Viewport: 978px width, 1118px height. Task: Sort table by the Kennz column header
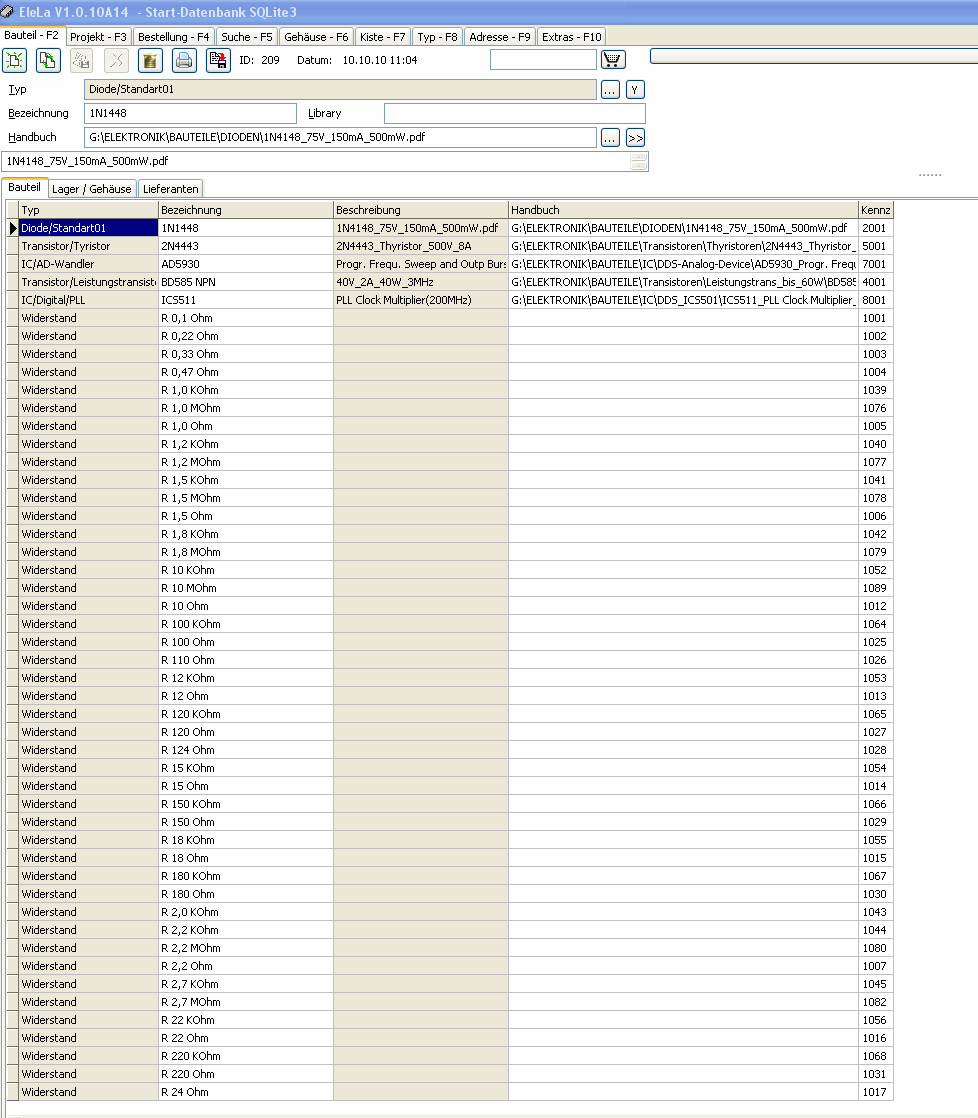875,210
